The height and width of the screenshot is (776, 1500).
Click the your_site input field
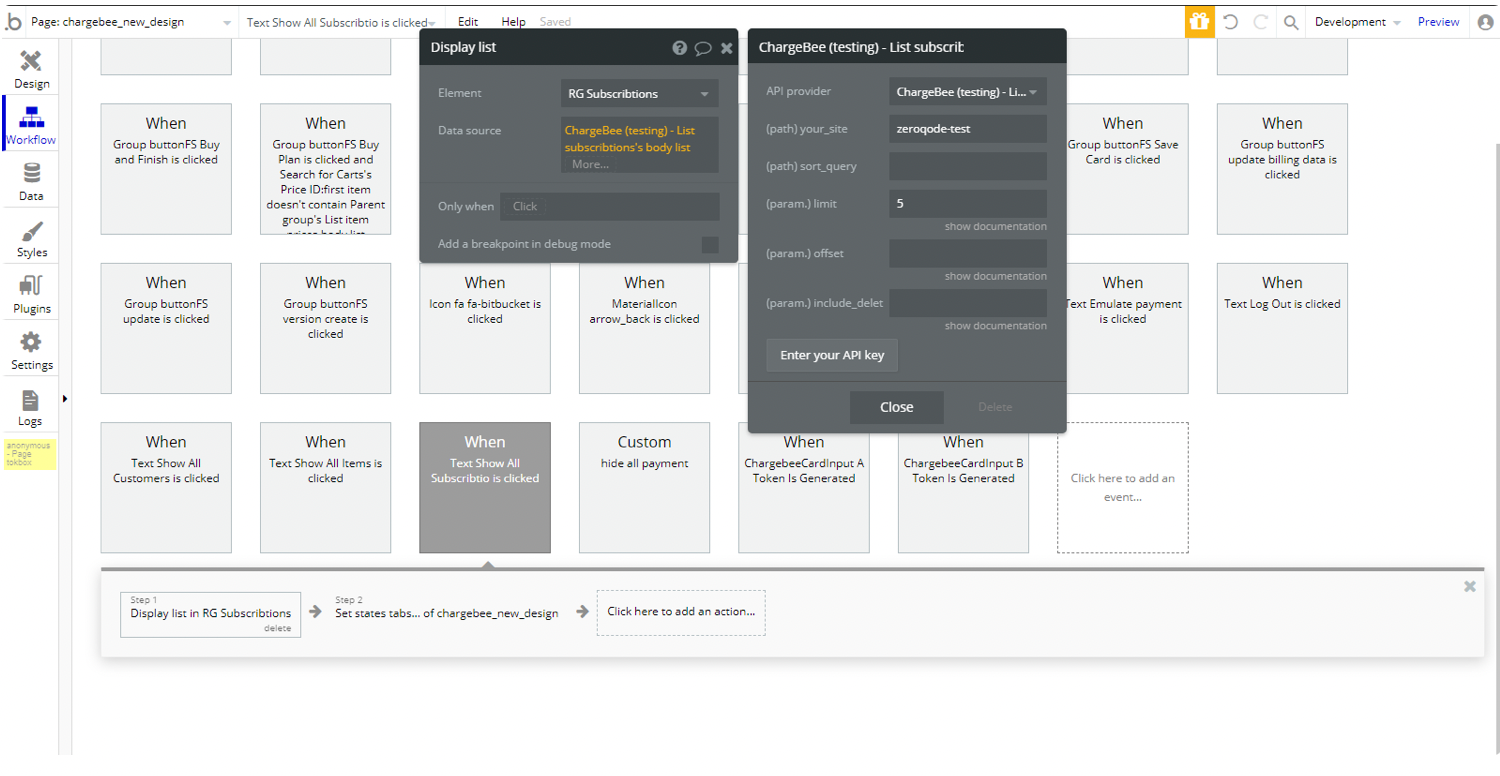(x=968, y=129)
